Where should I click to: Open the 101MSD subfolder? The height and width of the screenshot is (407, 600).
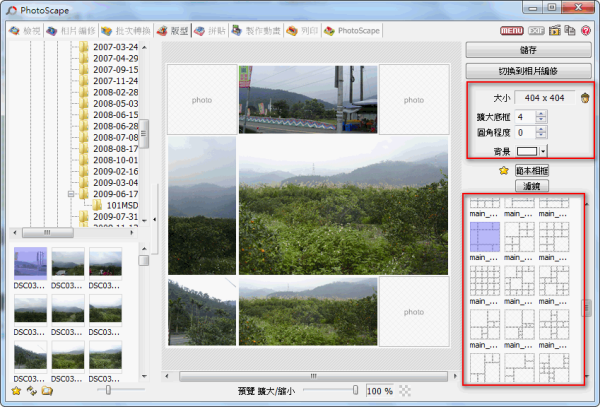[x=122, y=205]
